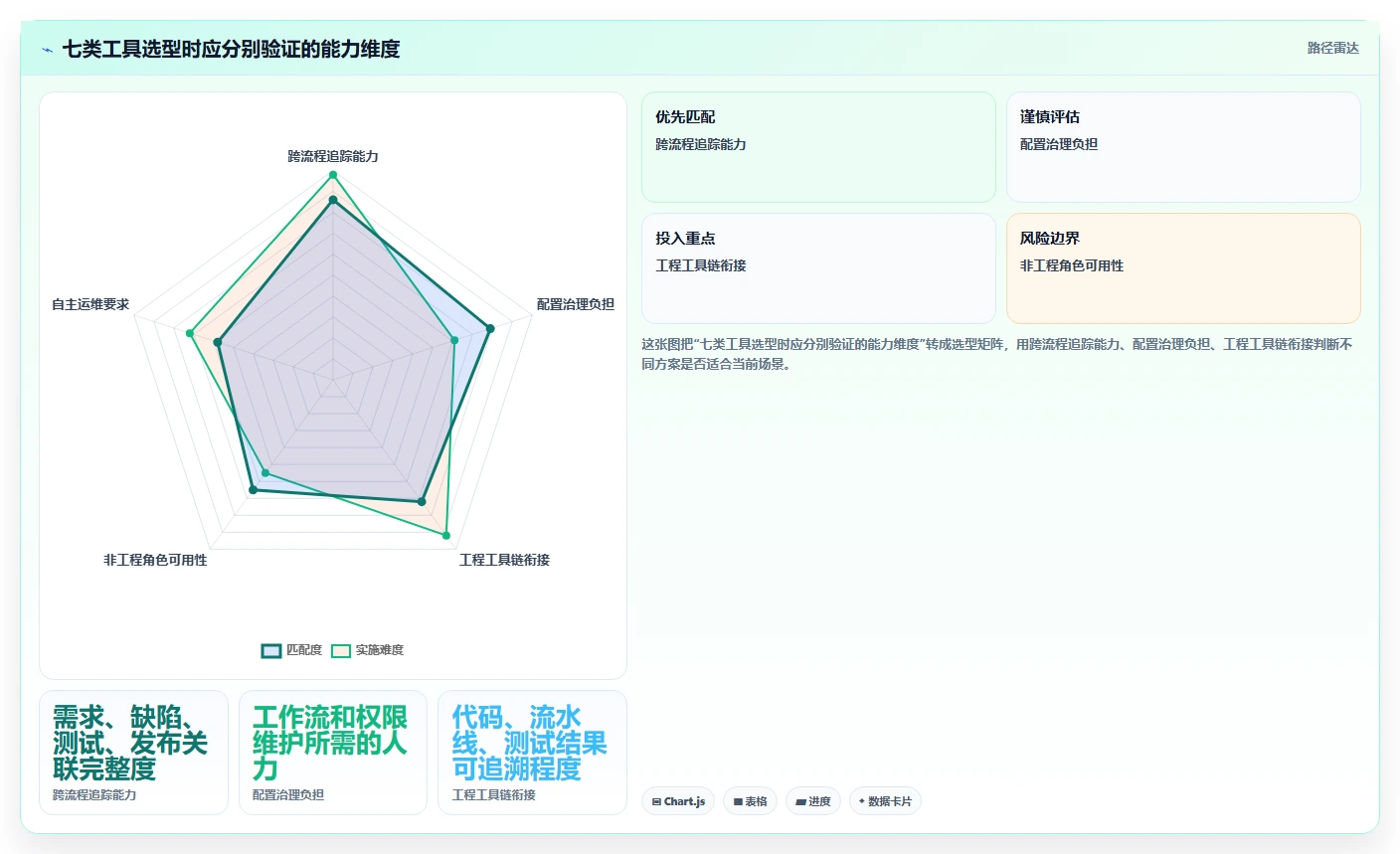Screen dimensions: 1400x854
Task: Click the 非工程角色可用性 axis label on the radar
Action: pyautogui.click(x=155, y=560)
